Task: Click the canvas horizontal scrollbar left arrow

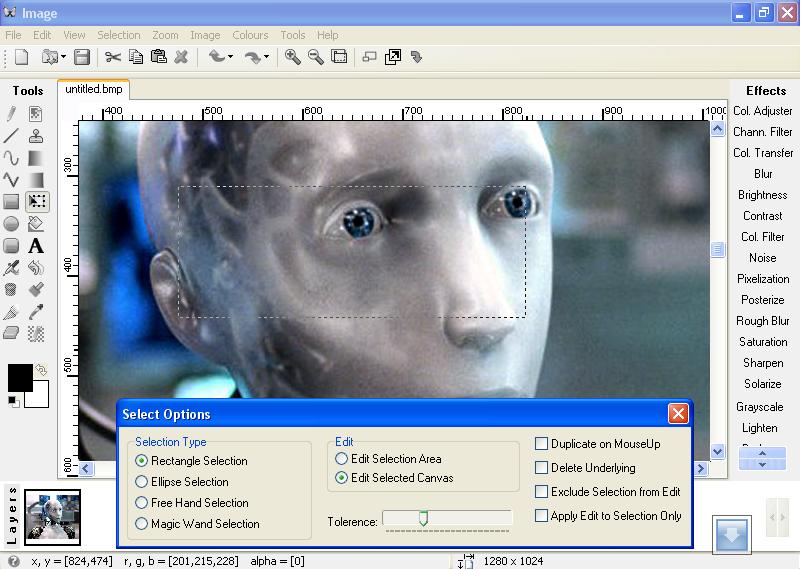Action: coord(86,468)
